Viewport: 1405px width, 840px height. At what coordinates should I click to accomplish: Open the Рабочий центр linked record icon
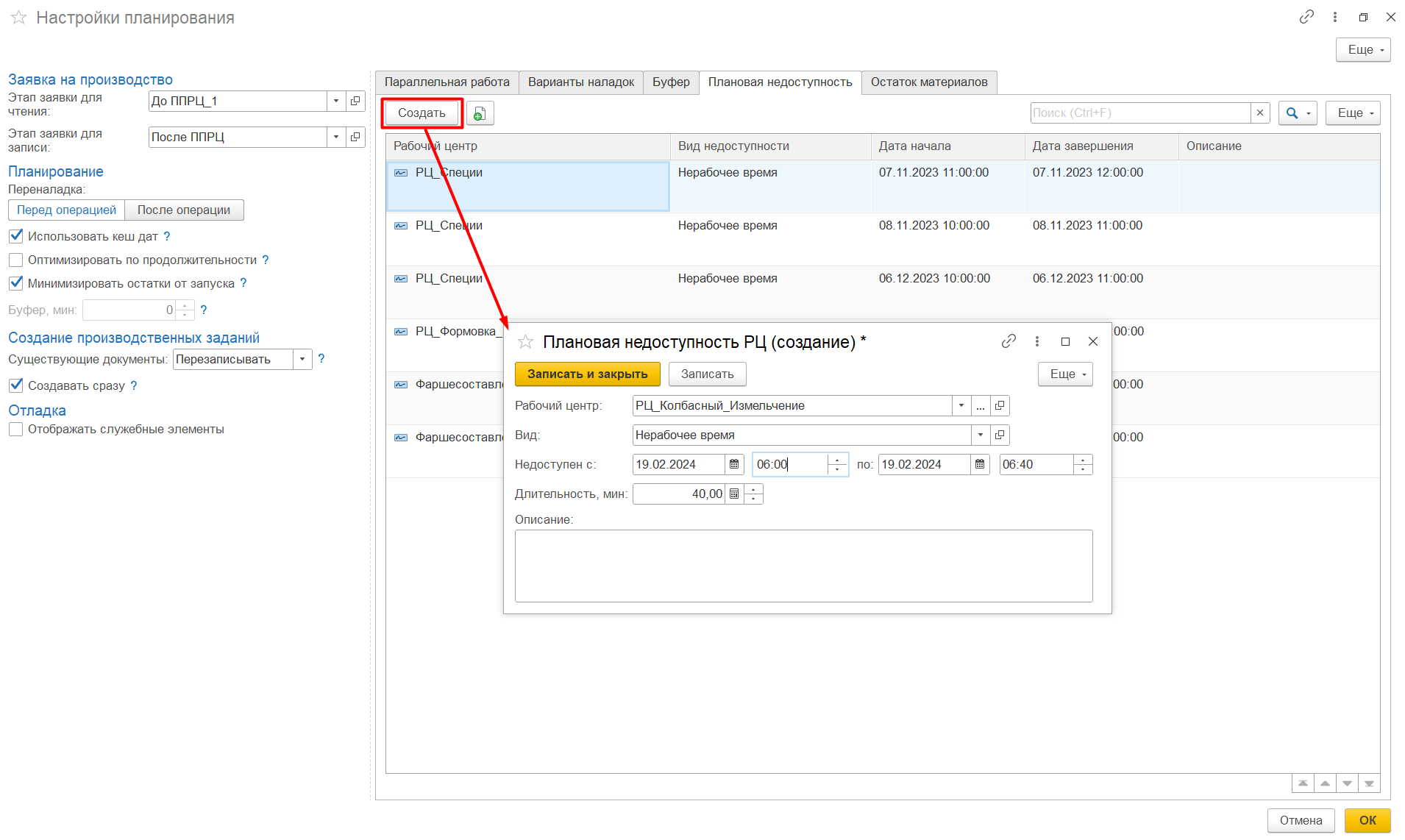coord(1000,406)
